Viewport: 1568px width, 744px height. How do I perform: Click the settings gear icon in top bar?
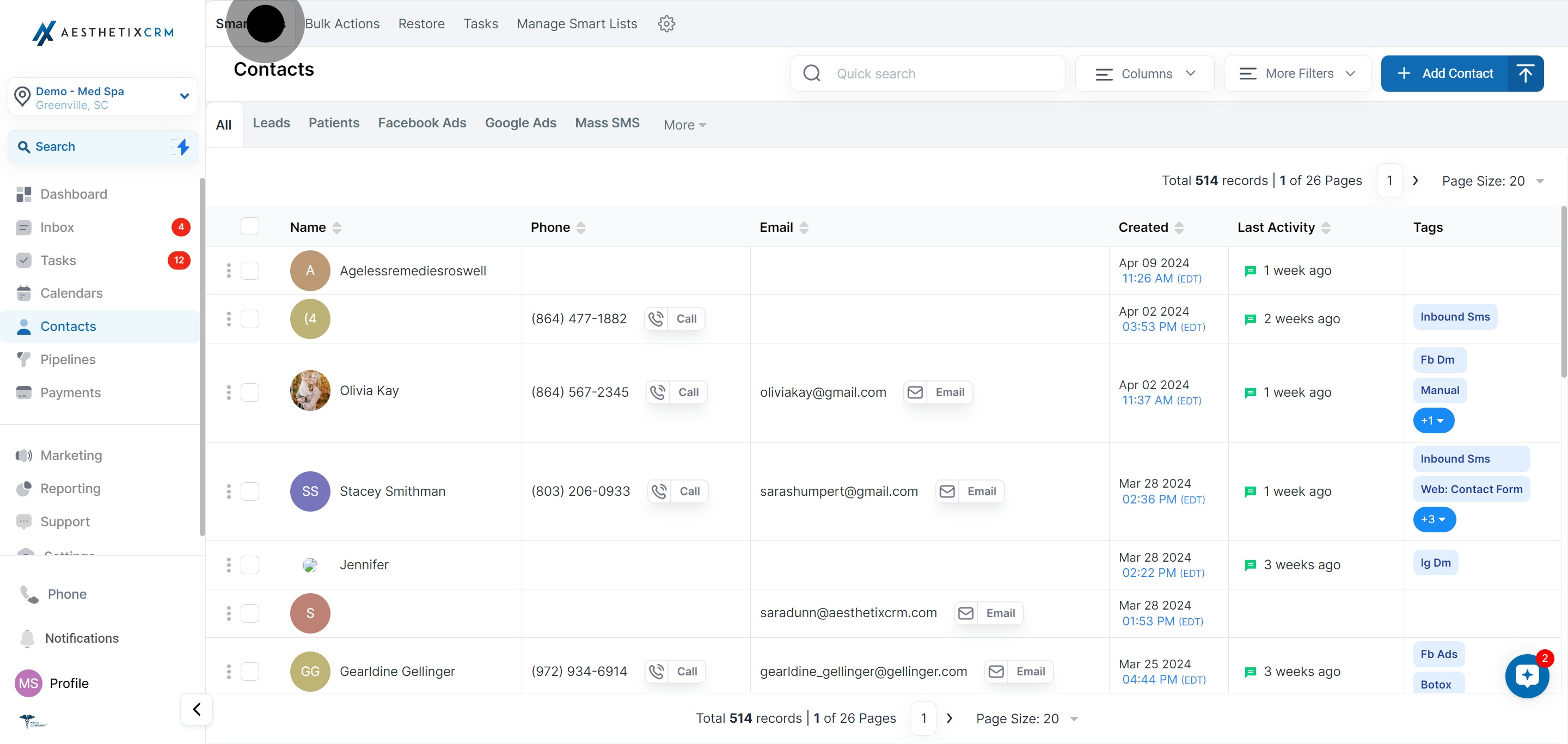click(x=666, y=24)
